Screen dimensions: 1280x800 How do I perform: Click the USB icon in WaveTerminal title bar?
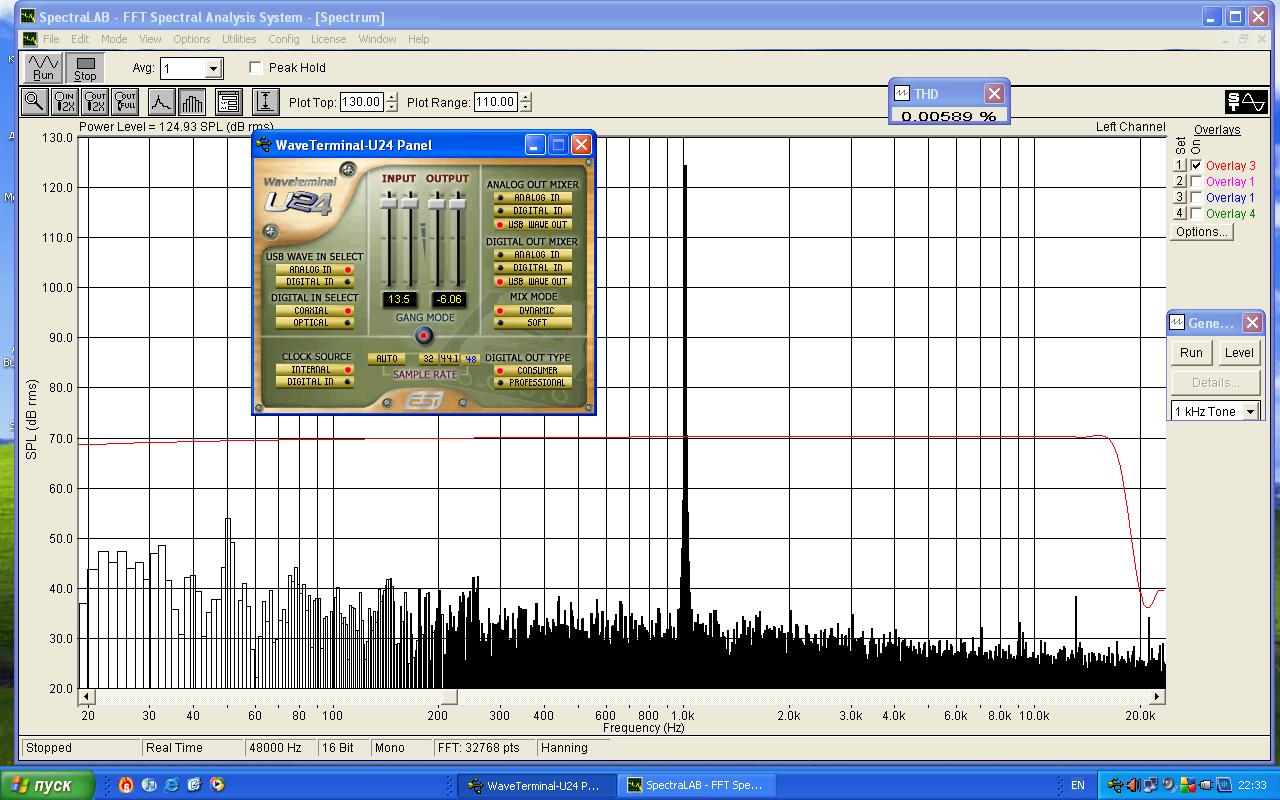click(x=264, y=145)
